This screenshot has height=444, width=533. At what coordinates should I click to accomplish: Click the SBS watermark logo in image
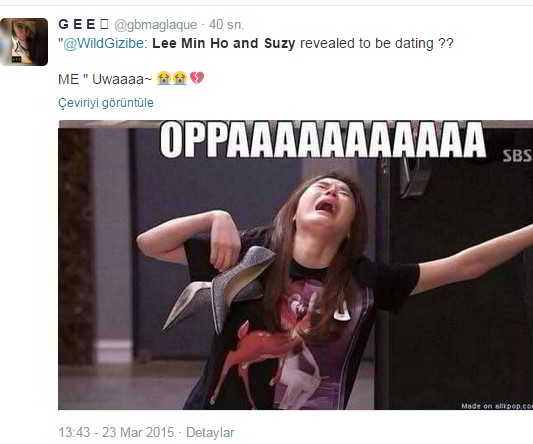pyautogui.click(x=517, y=156)
